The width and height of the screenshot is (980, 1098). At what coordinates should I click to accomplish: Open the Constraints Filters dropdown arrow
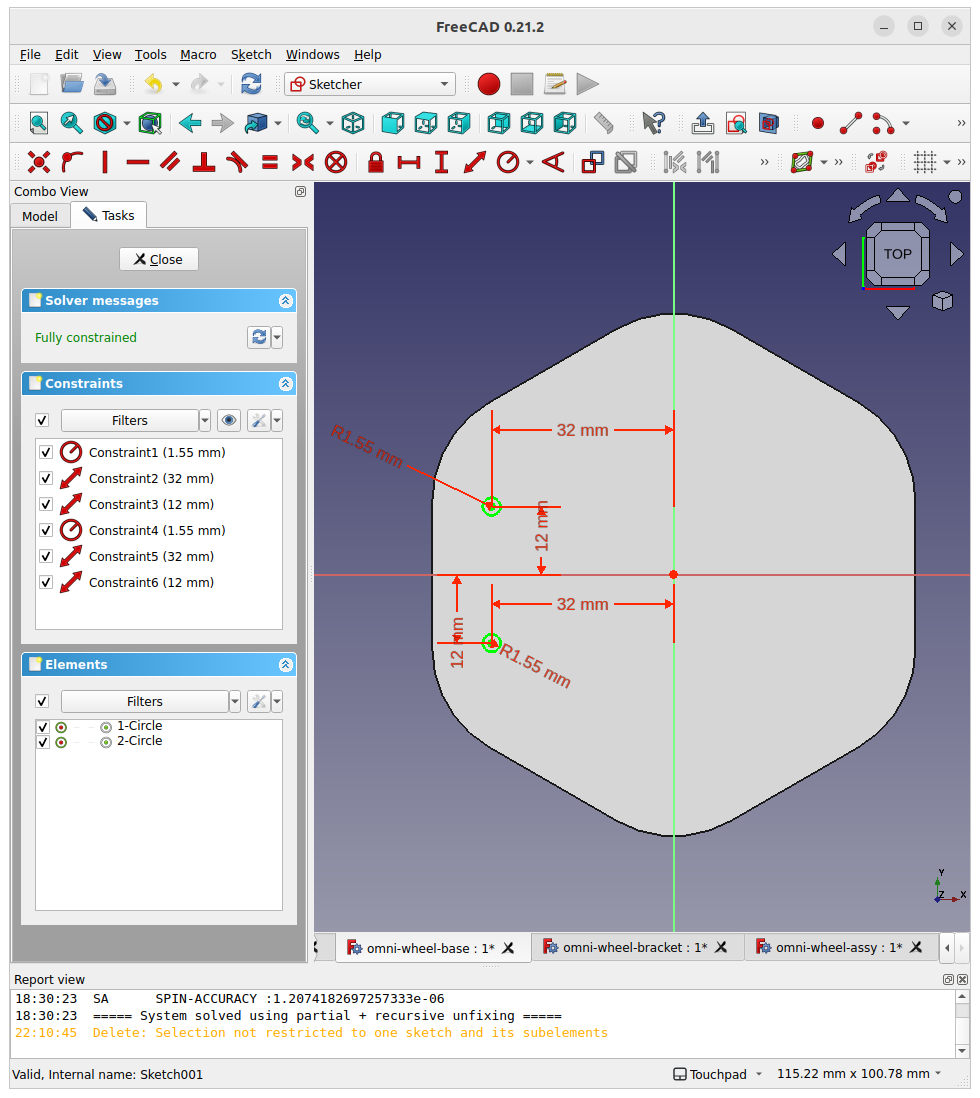pos(205,420)
